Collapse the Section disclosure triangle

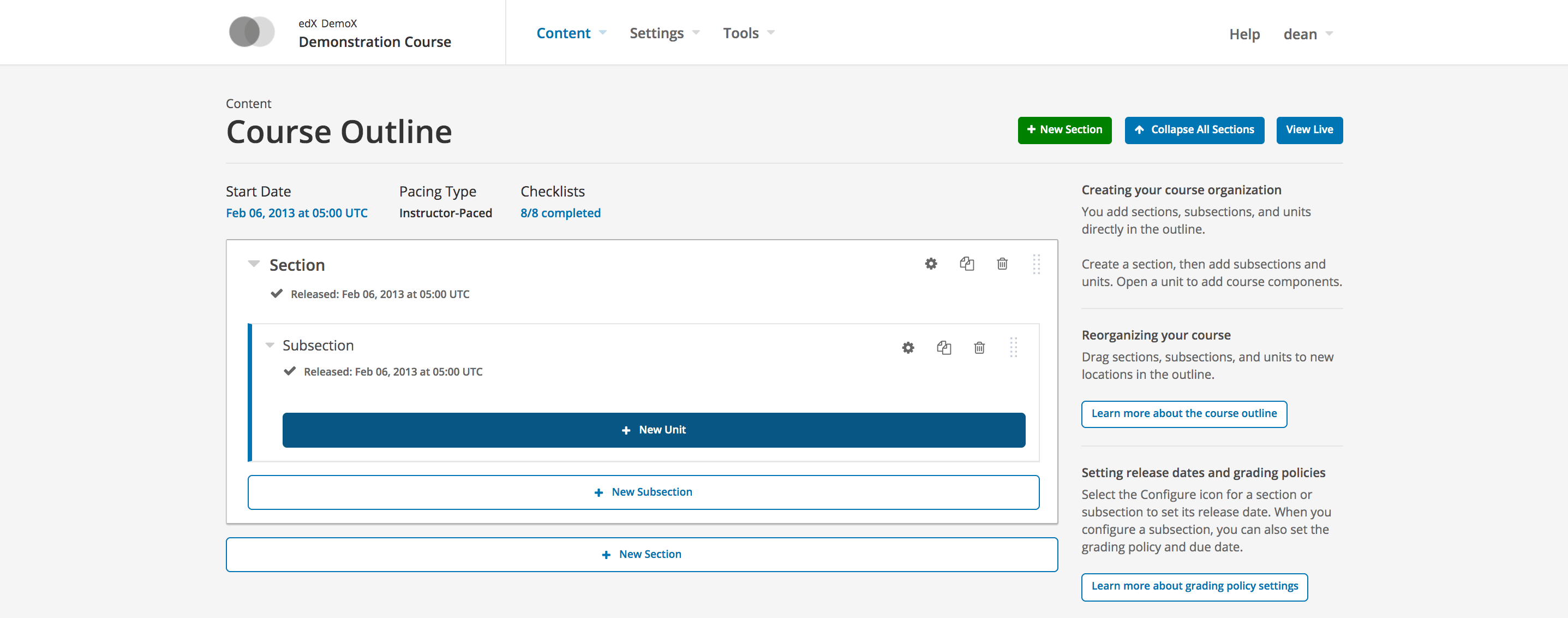click(x=254, y=264)
